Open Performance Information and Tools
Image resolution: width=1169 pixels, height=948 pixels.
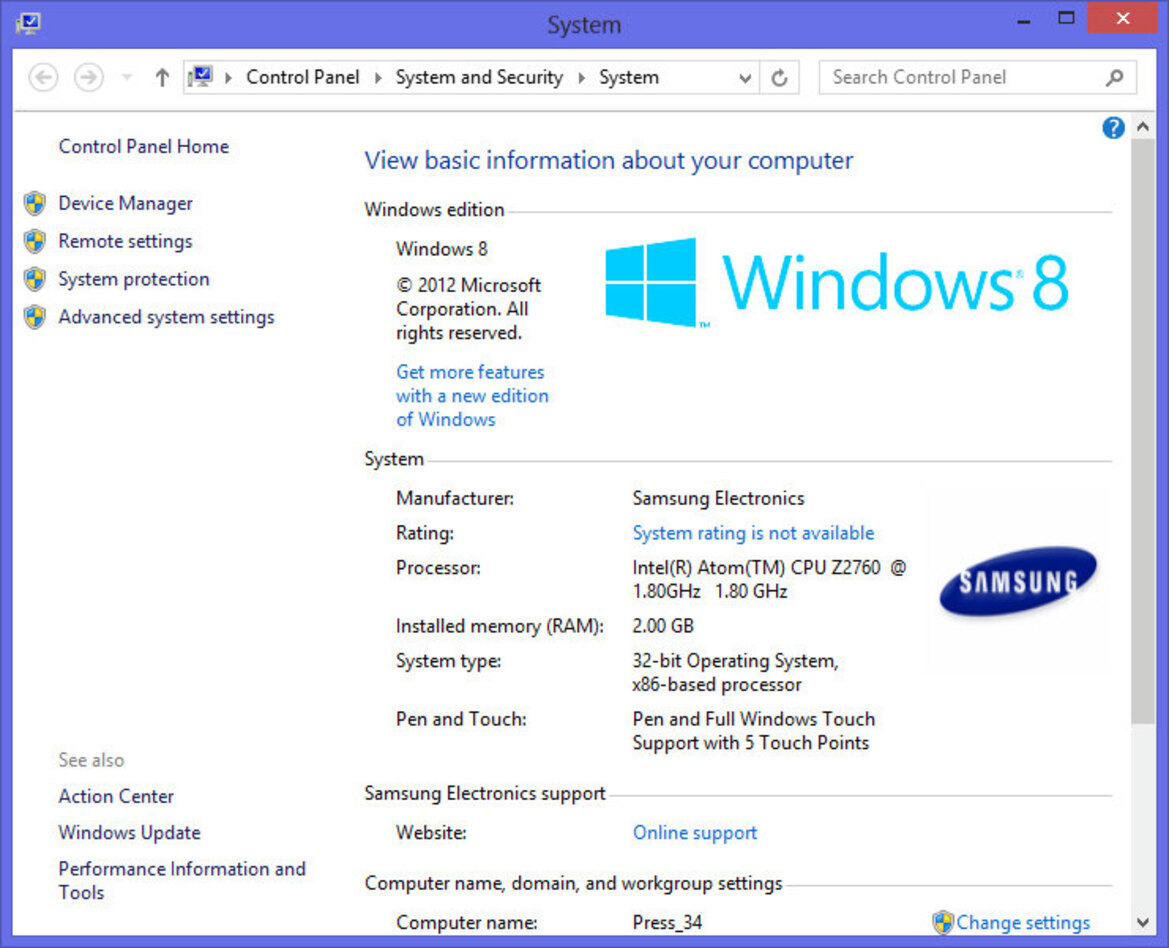click(x=182, y=881)
